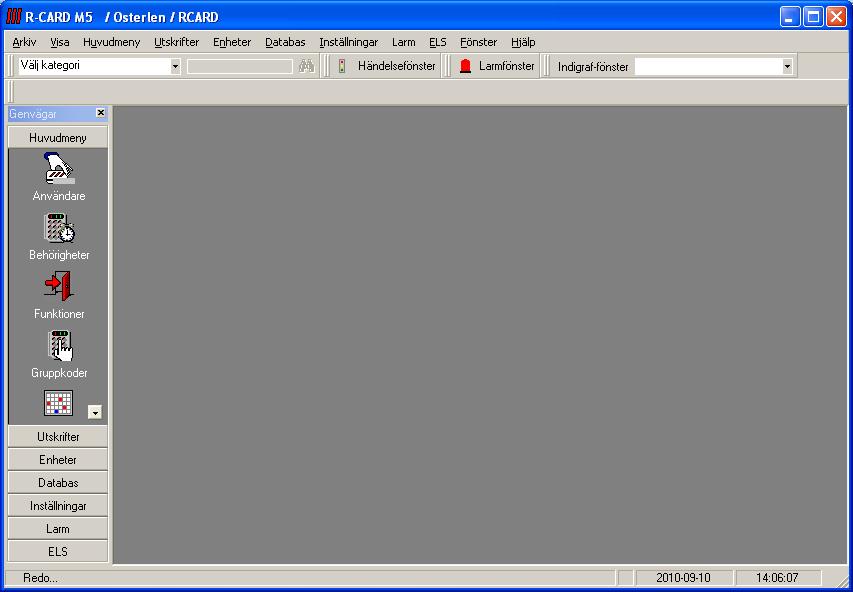
Task: Select Enheter section in Genvägar panel
Action: click(x=58, y=460)
